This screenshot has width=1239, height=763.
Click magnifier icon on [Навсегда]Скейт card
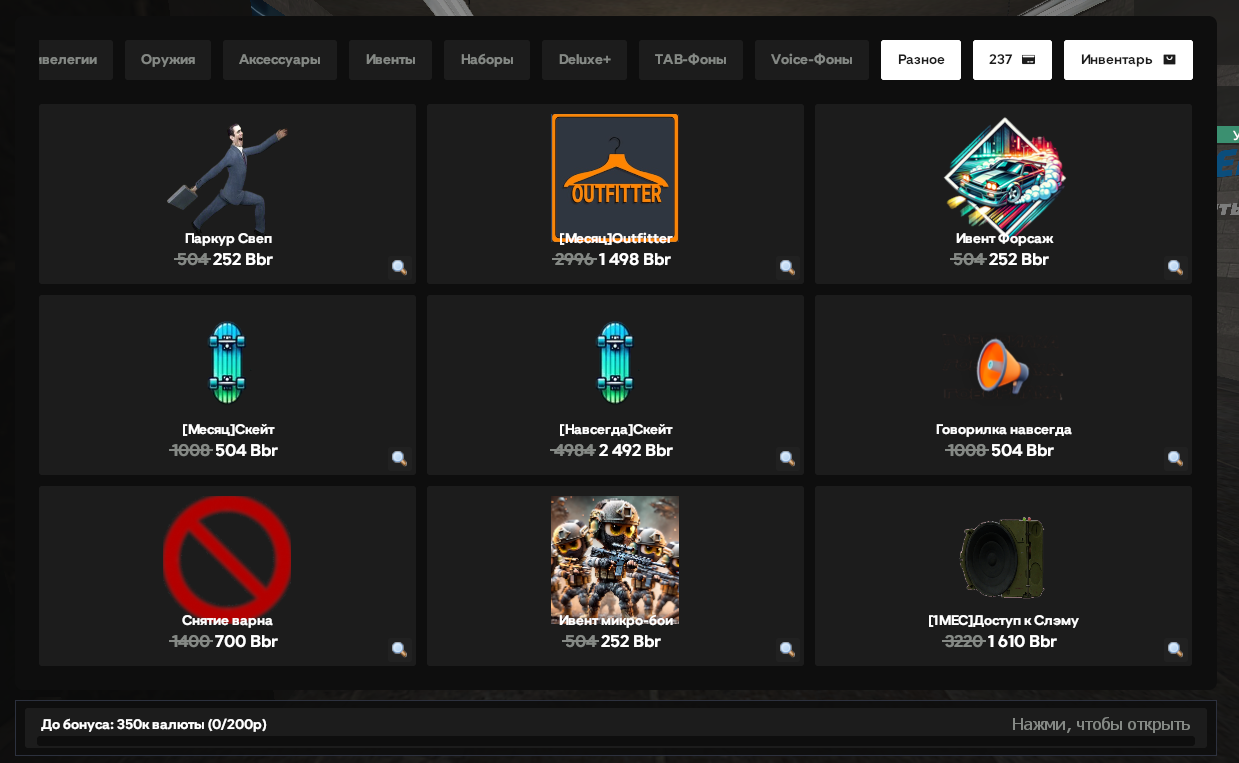tap(787, 458)
